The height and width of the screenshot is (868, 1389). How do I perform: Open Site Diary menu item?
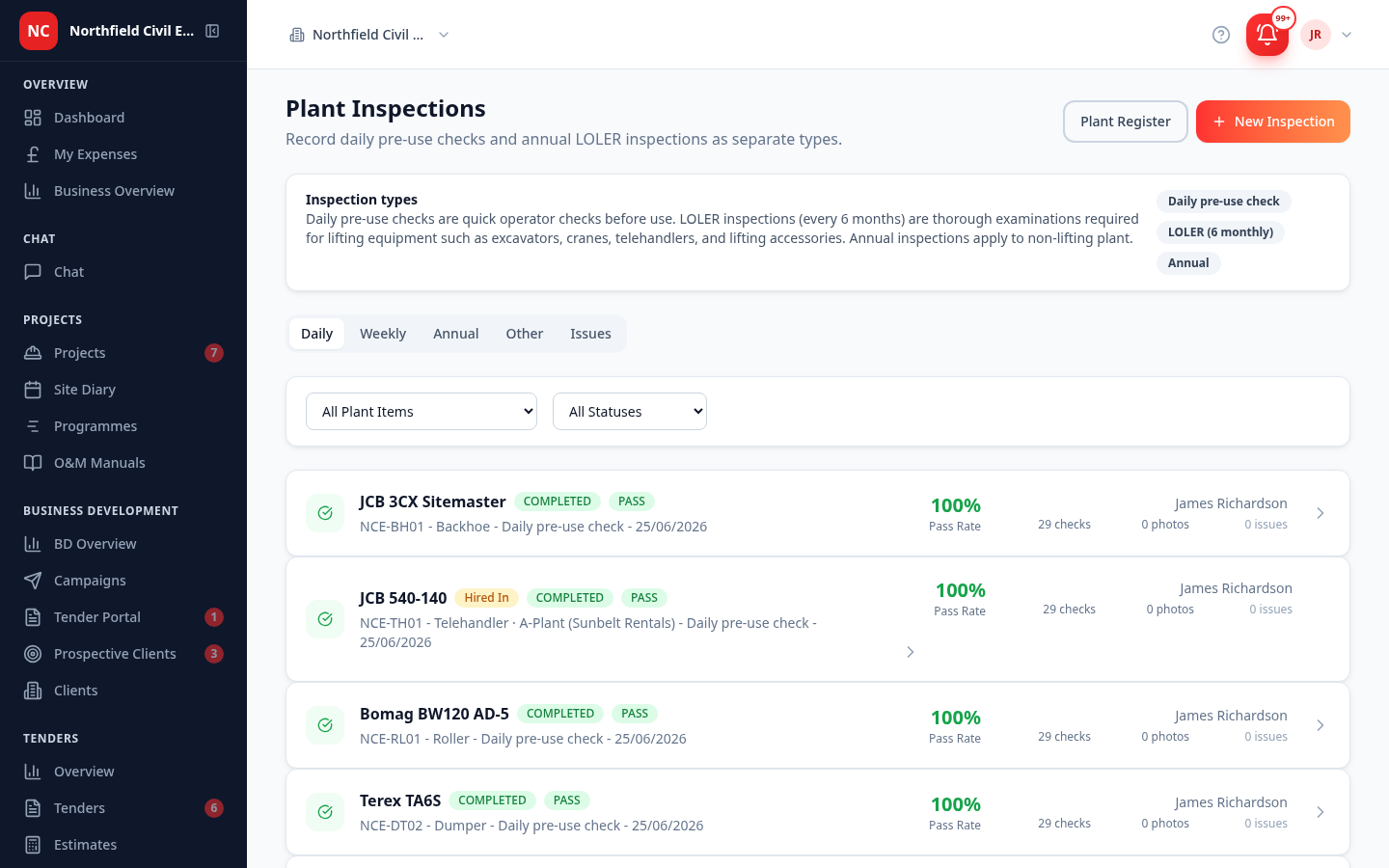tap(123, 390)
